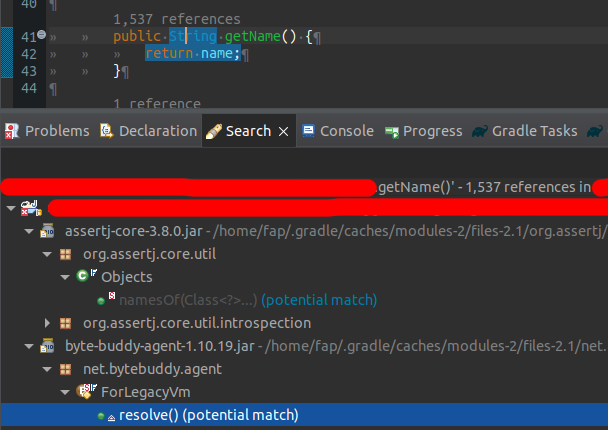This screenshot has height=430, width=608.
Task: Open the Gradle Tasks tab
Action: [x=525, y=131]
